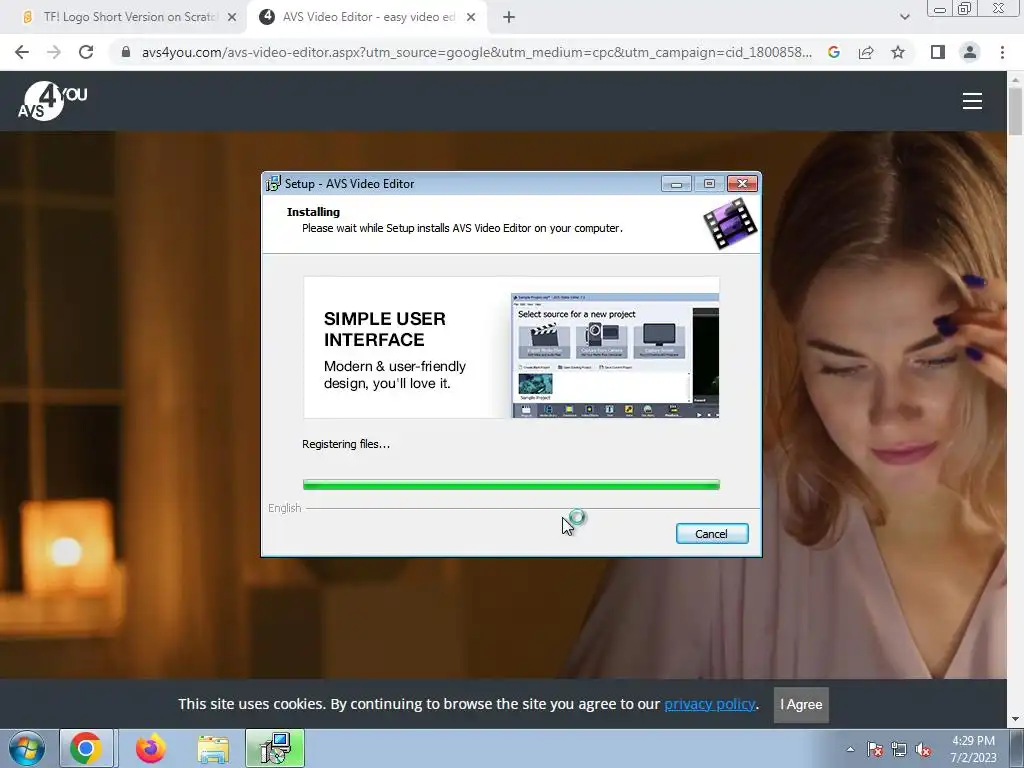
Task: Expand the tab search dropdown
Action: [904, 17]
